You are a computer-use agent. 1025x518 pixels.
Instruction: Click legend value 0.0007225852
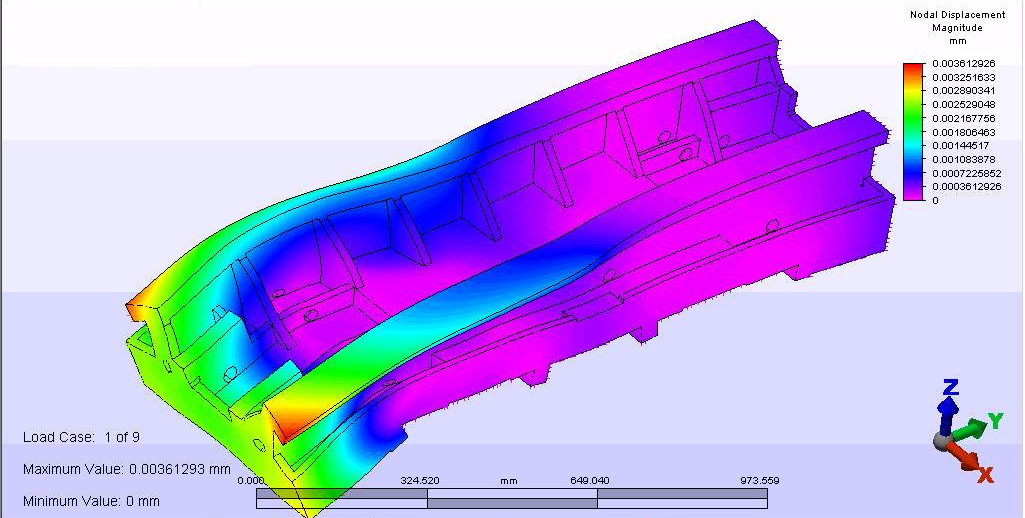964,173
